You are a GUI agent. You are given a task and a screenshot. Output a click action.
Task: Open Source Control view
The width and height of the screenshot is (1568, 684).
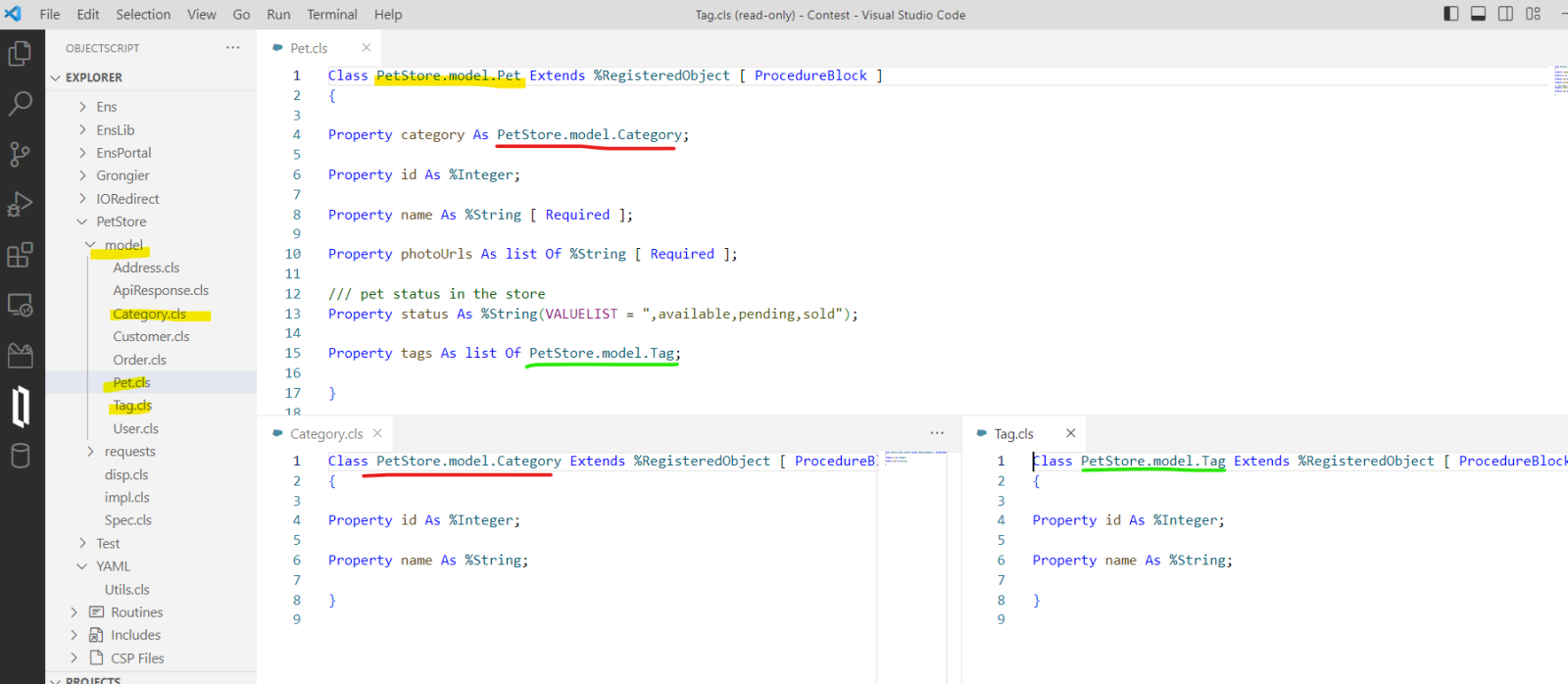[x=21, y=154]
